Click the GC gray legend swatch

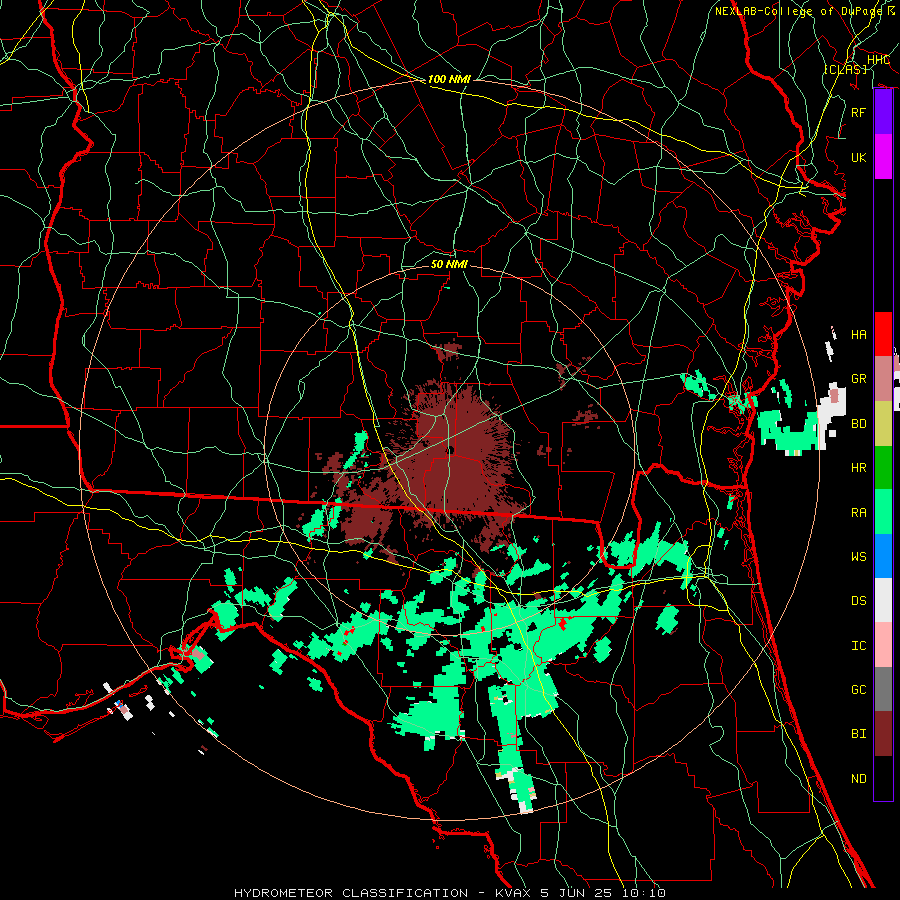883,689
